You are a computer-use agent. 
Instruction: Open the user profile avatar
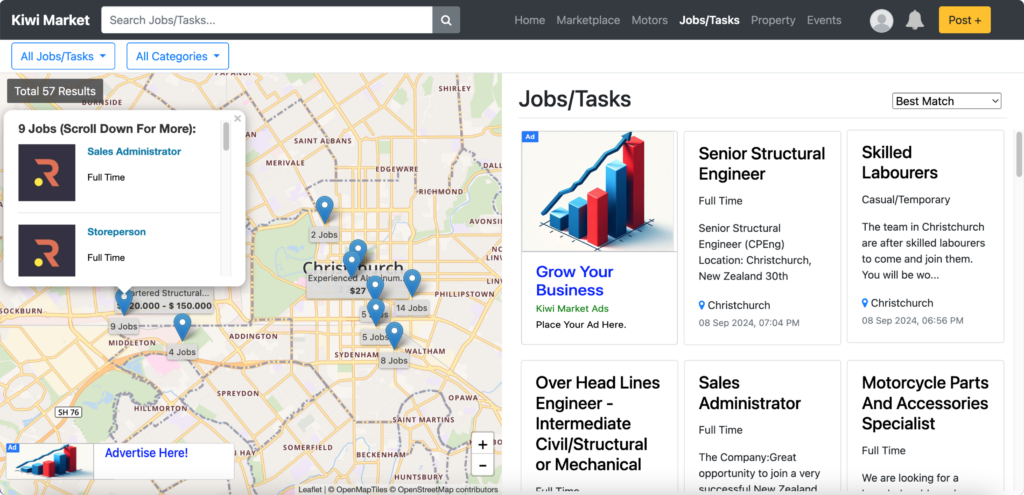[882, 20]
